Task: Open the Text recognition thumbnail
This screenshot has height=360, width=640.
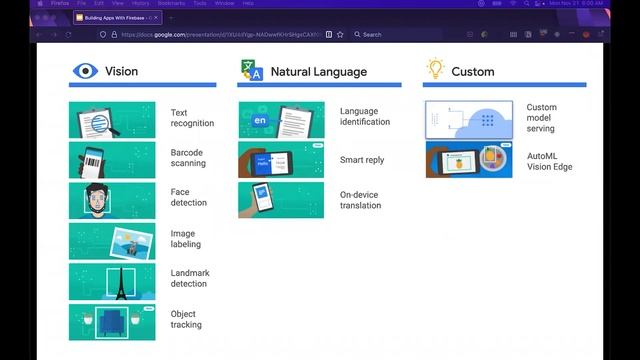Action: tap(112, 120)
